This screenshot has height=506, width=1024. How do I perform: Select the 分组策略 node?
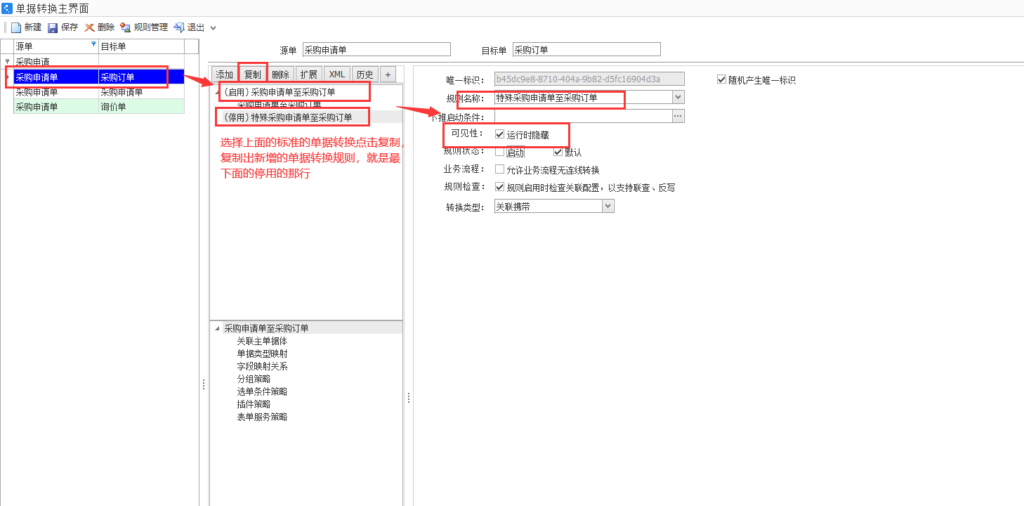coord(253,379)
